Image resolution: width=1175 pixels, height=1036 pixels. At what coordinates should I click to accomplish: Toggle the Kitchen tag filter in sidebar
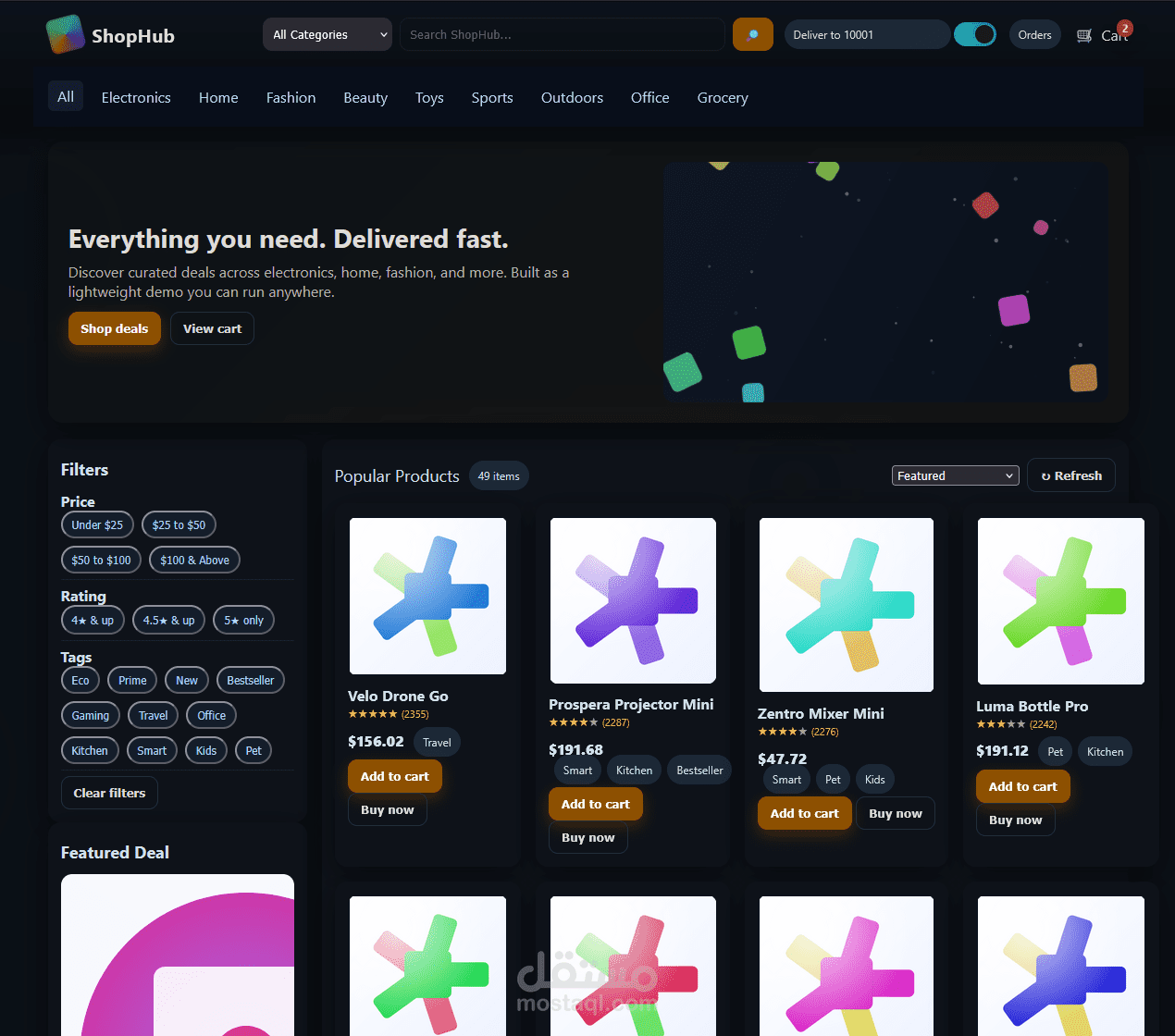pos(90,750)
